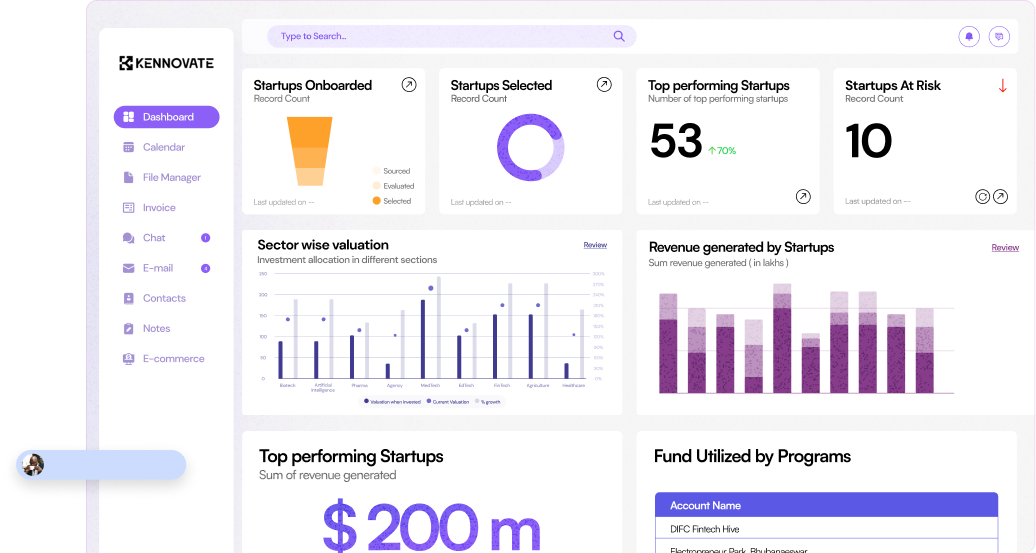Screen dimensions: 1036x553
Task: Select E-commerce in the sidebar
Action: [173, 359]
